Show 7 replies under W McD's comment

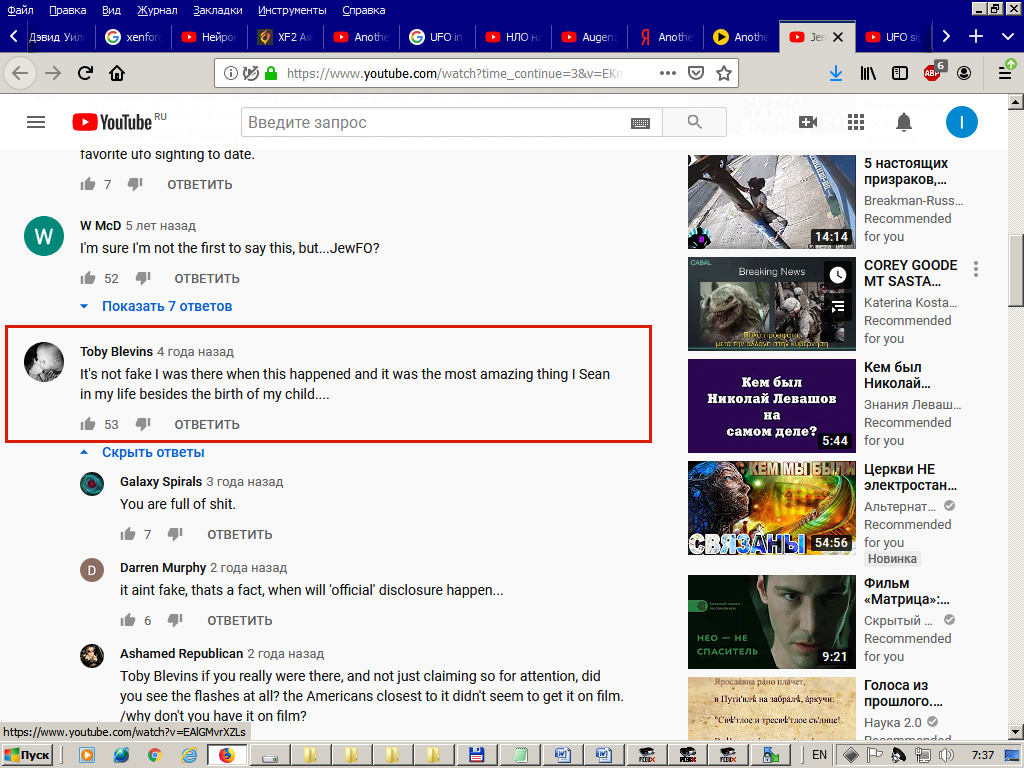[167, 306]
